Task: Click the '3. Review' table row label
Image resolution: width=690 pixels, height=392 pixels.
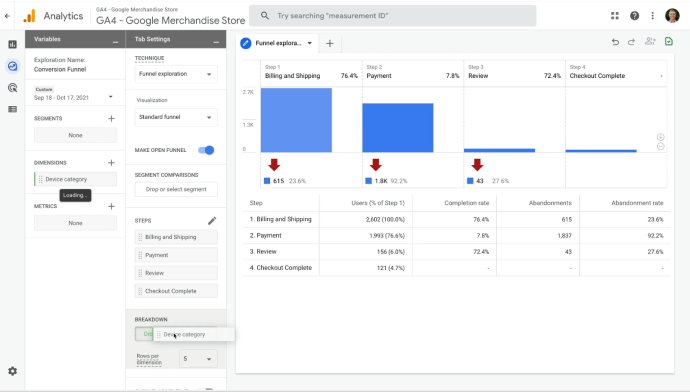Action: point(263,252)
